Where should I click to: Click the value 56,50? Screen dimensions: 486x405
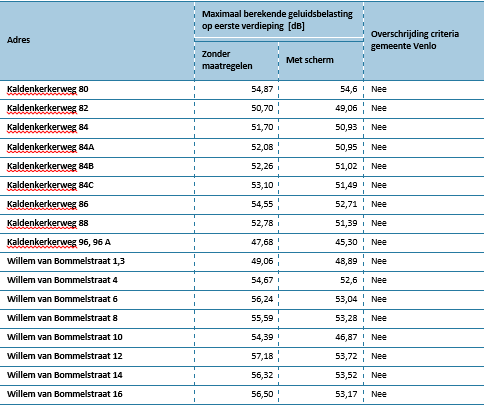[x=262, y=394]
